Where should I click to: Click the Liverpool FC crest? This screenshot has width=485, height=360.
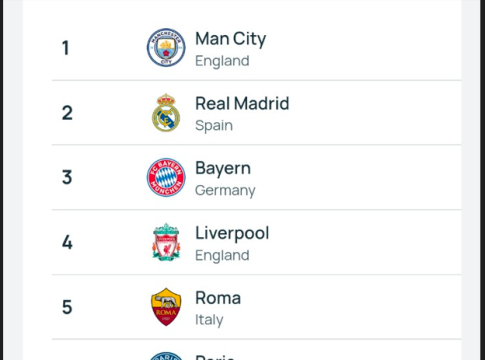[166, 242]
